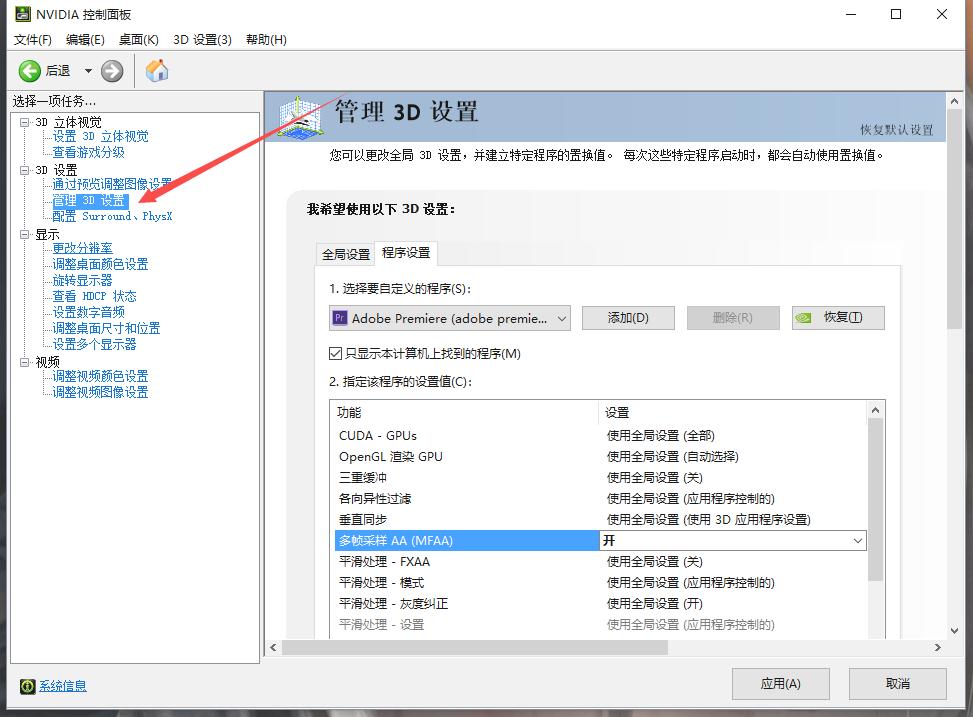
Task: Switch to 程序设置 tab
Action: coord(406,253)
